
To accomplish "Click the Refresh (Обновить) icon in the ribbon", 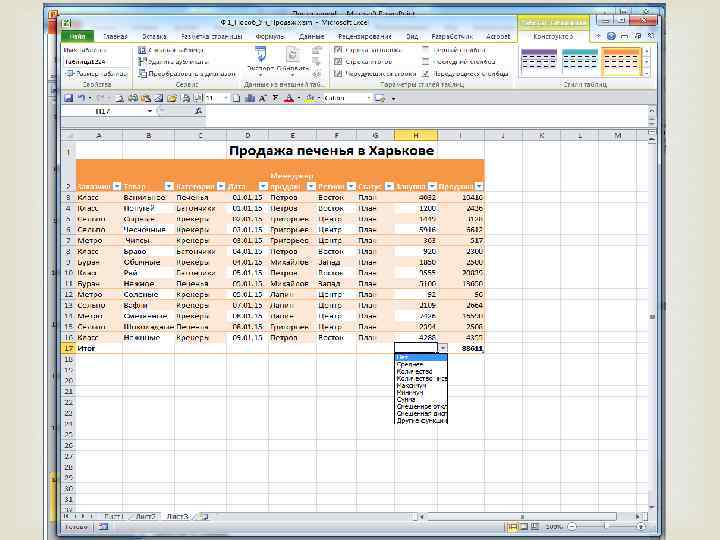I will 292,55.
